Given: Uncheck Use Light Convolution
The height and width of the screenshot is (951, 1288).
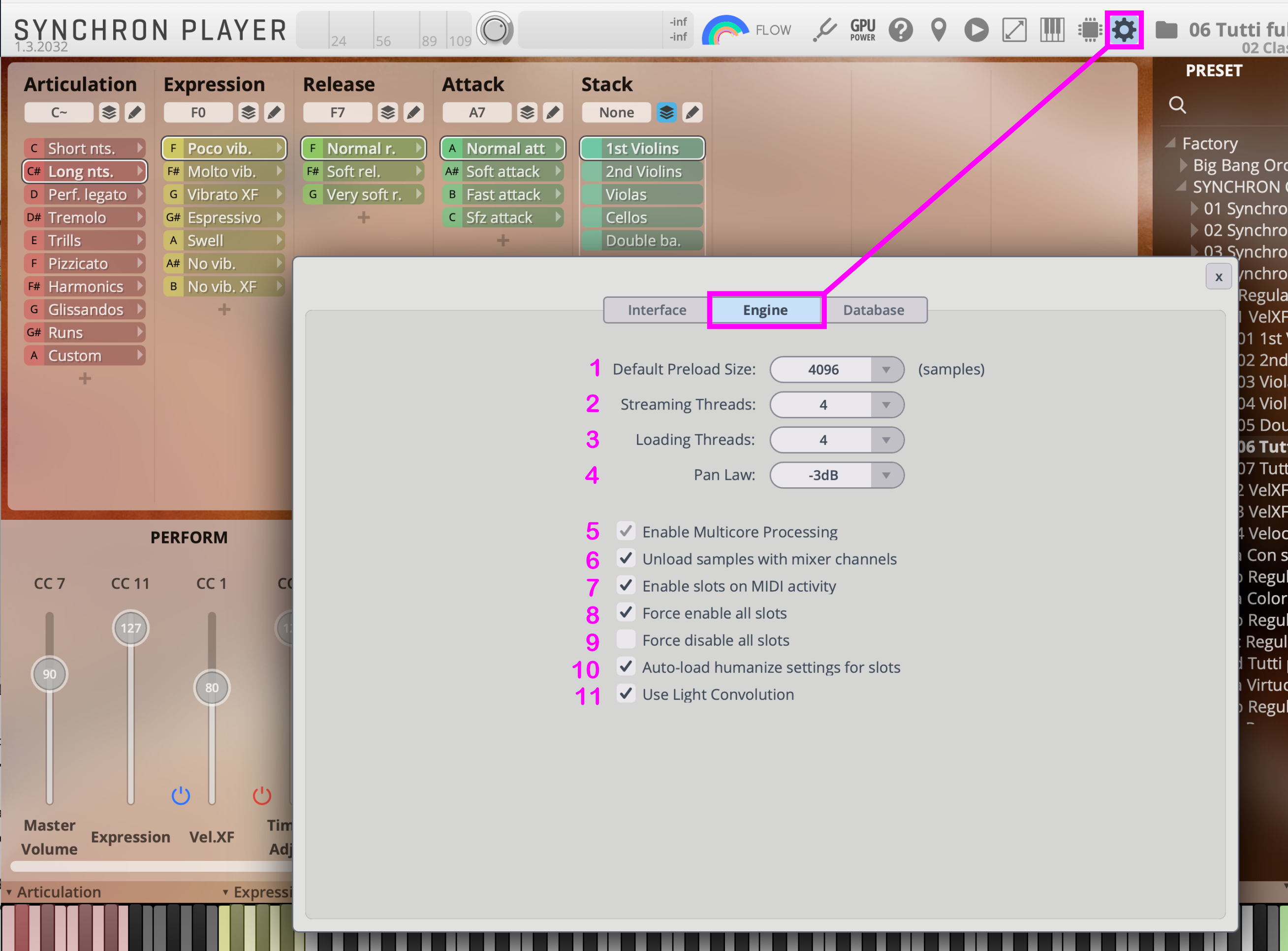Looking at the screenshot, I should [x=626, y=693].
